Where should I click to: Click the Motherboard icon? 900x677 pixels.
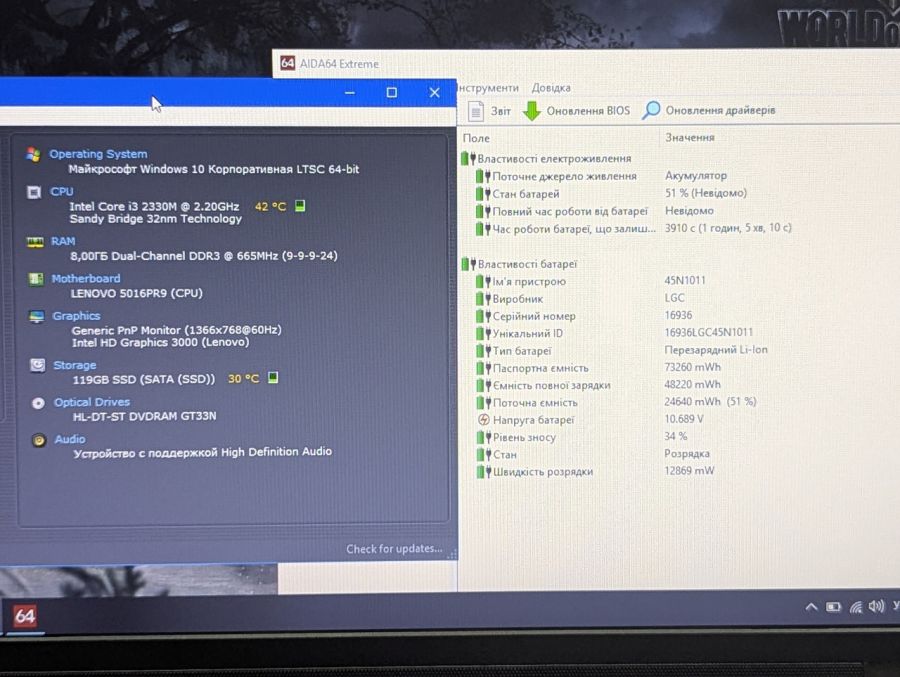[x=36, y=279]
